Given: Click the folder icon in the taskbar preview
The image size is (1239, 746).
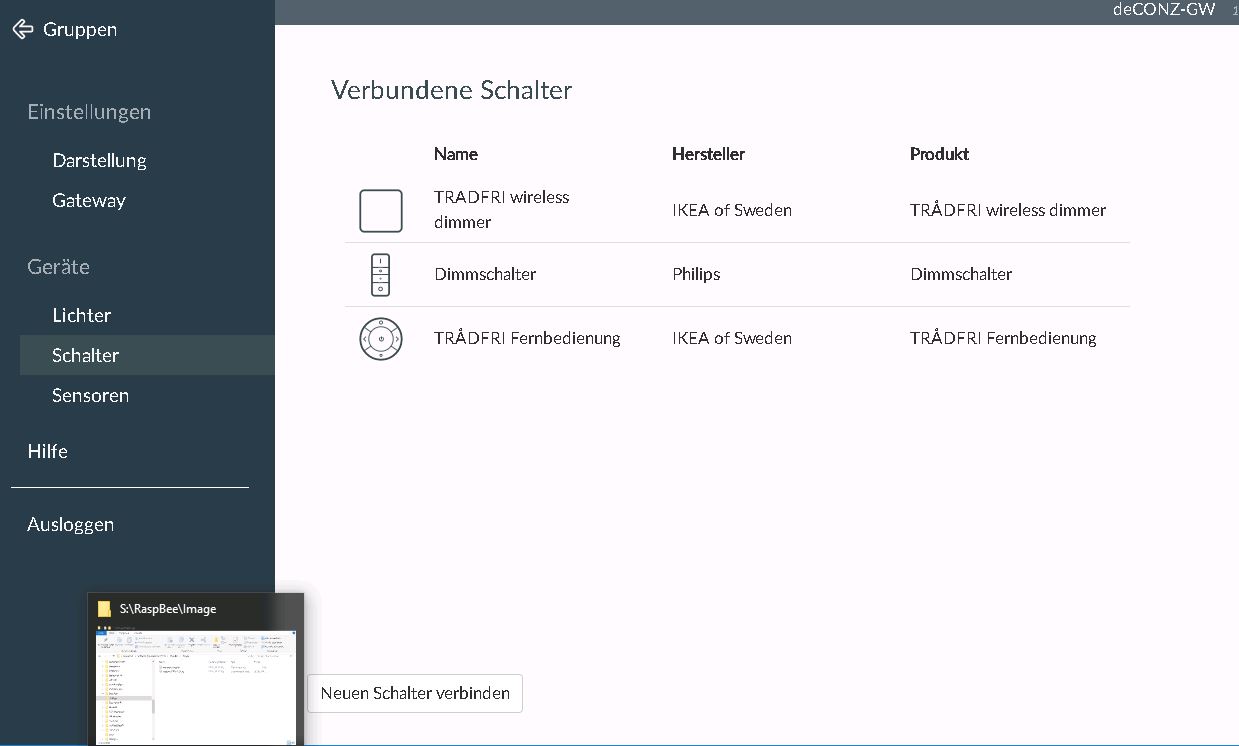Looking at the screenshot, I should [x=104, y=609].
